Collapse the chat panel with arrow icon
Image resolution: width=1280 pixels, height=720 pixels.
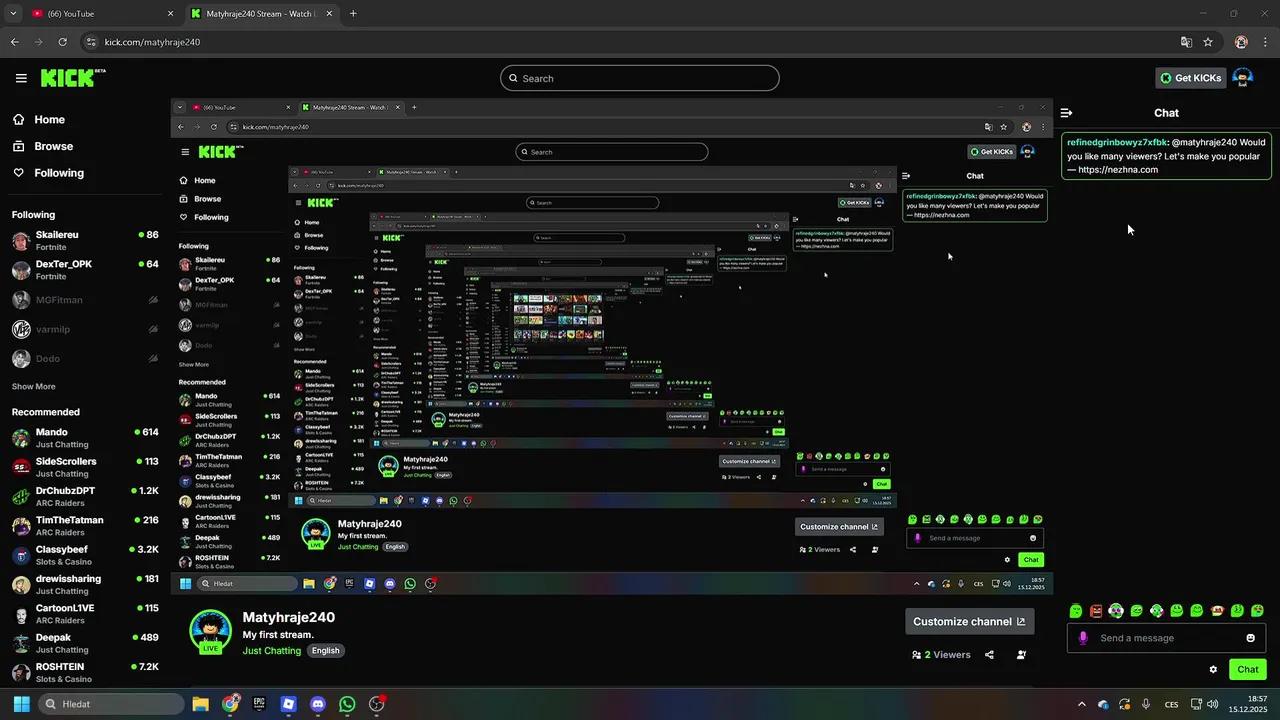[x=1066, y=113]
